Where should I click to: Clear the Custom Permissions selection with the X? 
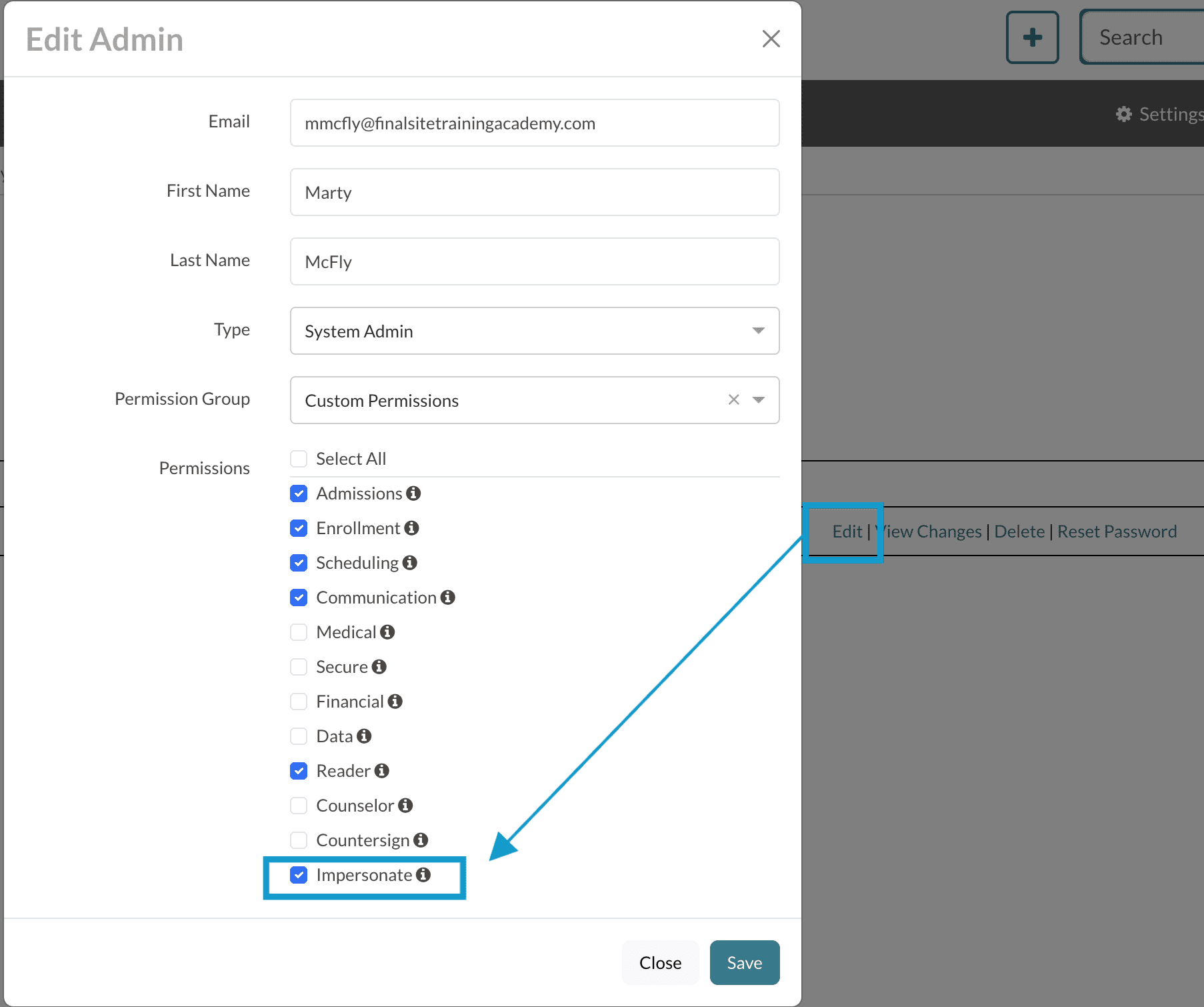click(733, 399)
